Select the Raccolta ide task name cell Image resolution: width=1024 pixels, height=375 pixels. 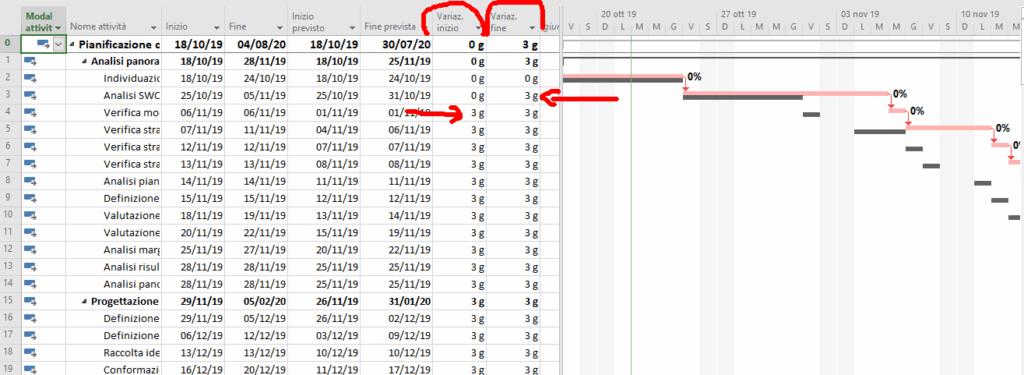point(114,353)
